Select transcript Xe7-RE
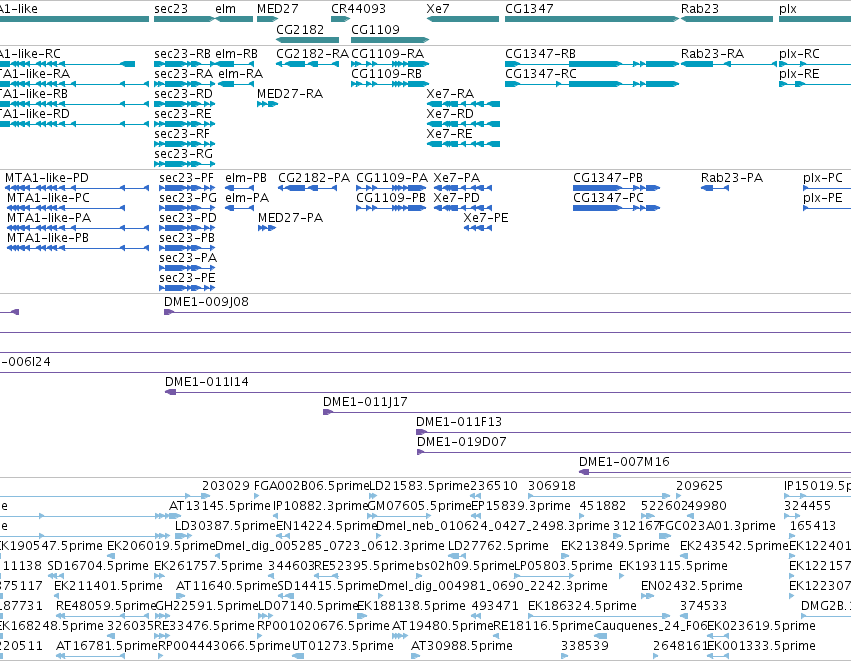The height and width of the screenshot is (661, 851). (x=449, y=134)
